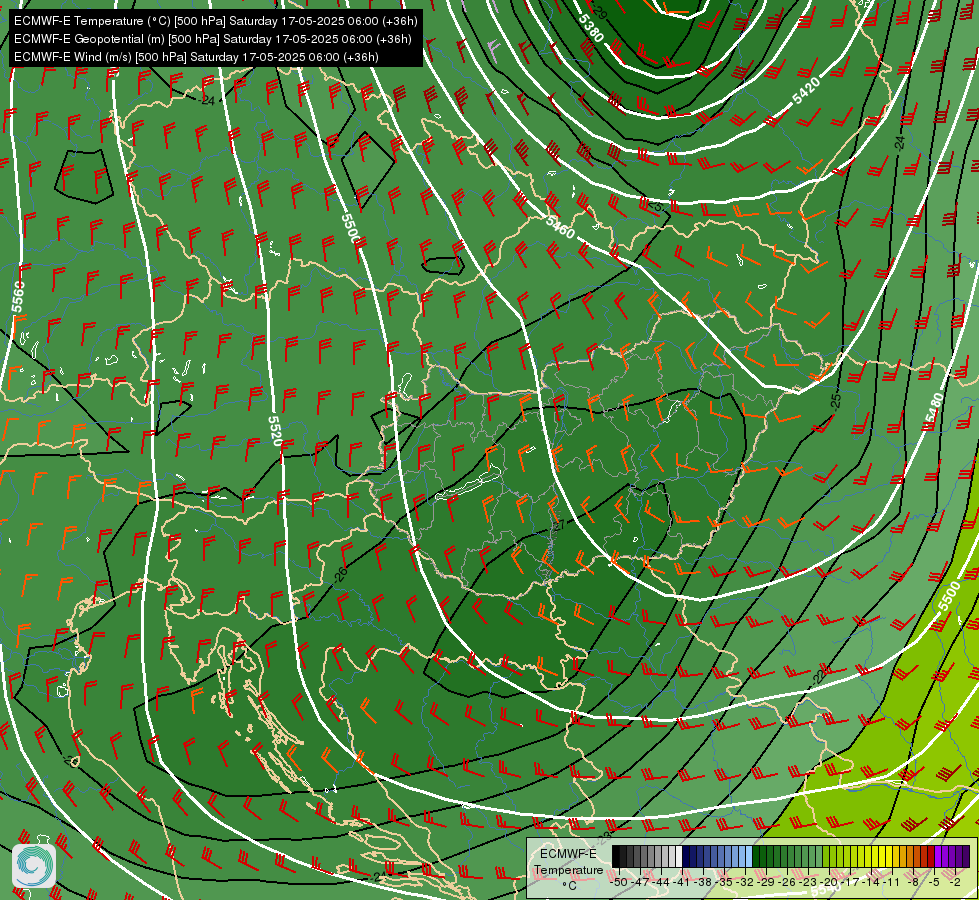Click the -8 tick label in the legend
Screen dimensions: 979x900
pyautogui.click(x=913, y=882)
